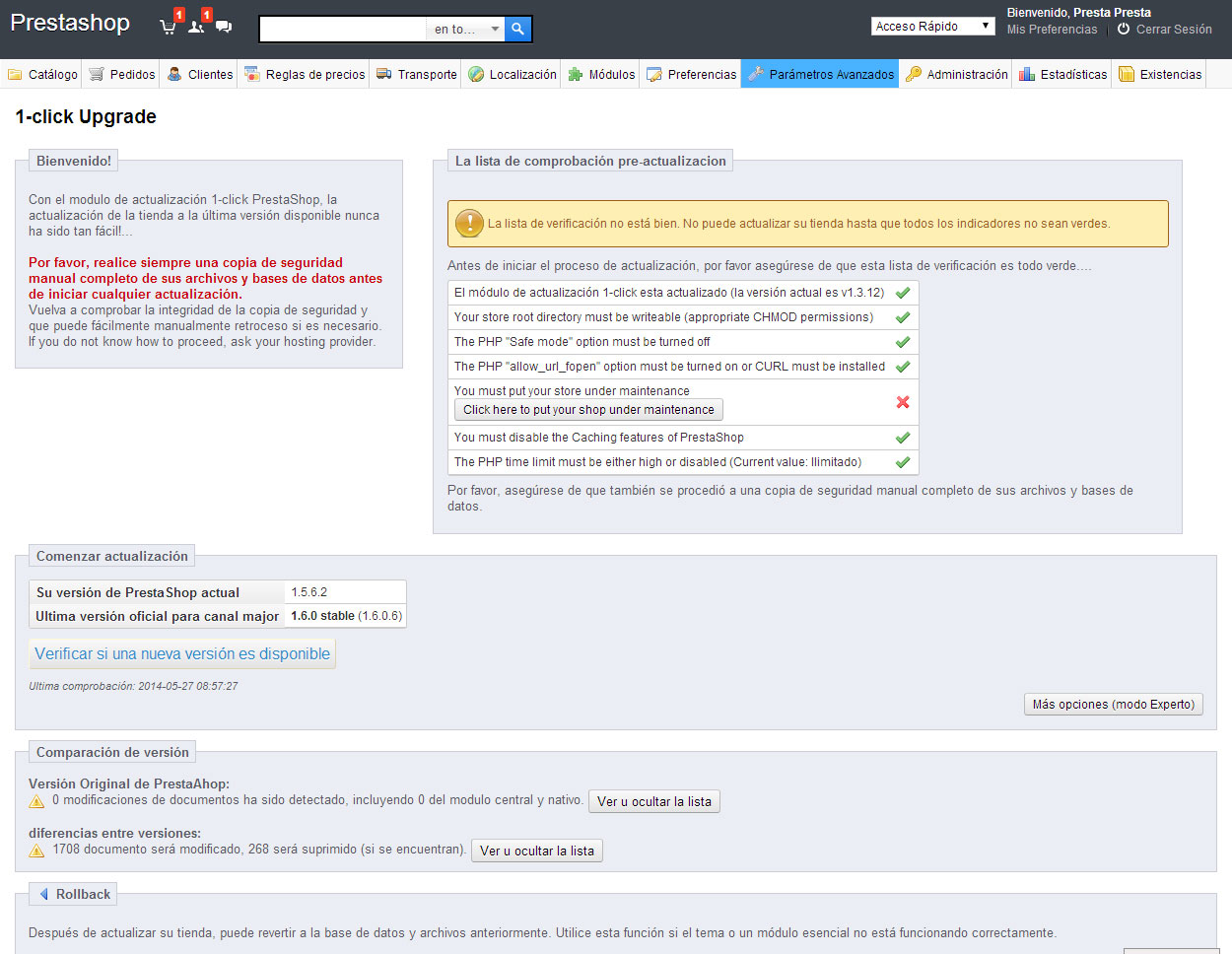Screen dimensions: 1232x954
Task: Open the Parámetros Avanzados menu
Action: 820,74
